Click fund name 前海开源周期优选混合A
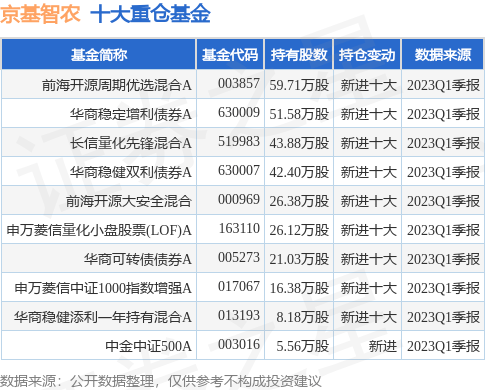The image size is (485, 390). coord(117,85)
